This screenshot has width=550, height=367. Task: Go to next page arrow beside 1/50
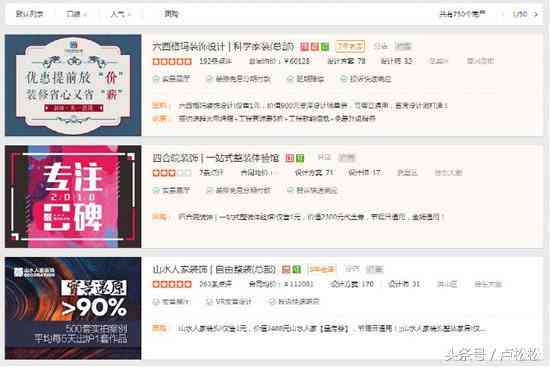pyautogui.click(x=536, y=14)
